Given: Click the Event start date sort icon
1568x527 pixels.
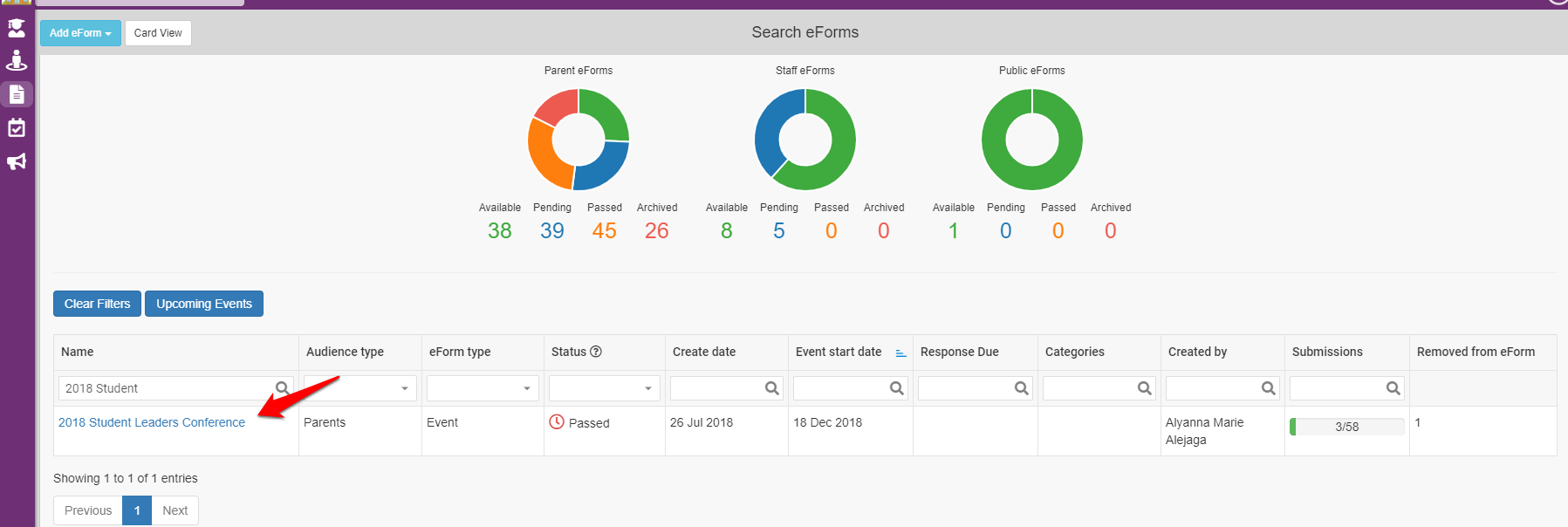Looking at the screenshot, I should click(901, 352).
